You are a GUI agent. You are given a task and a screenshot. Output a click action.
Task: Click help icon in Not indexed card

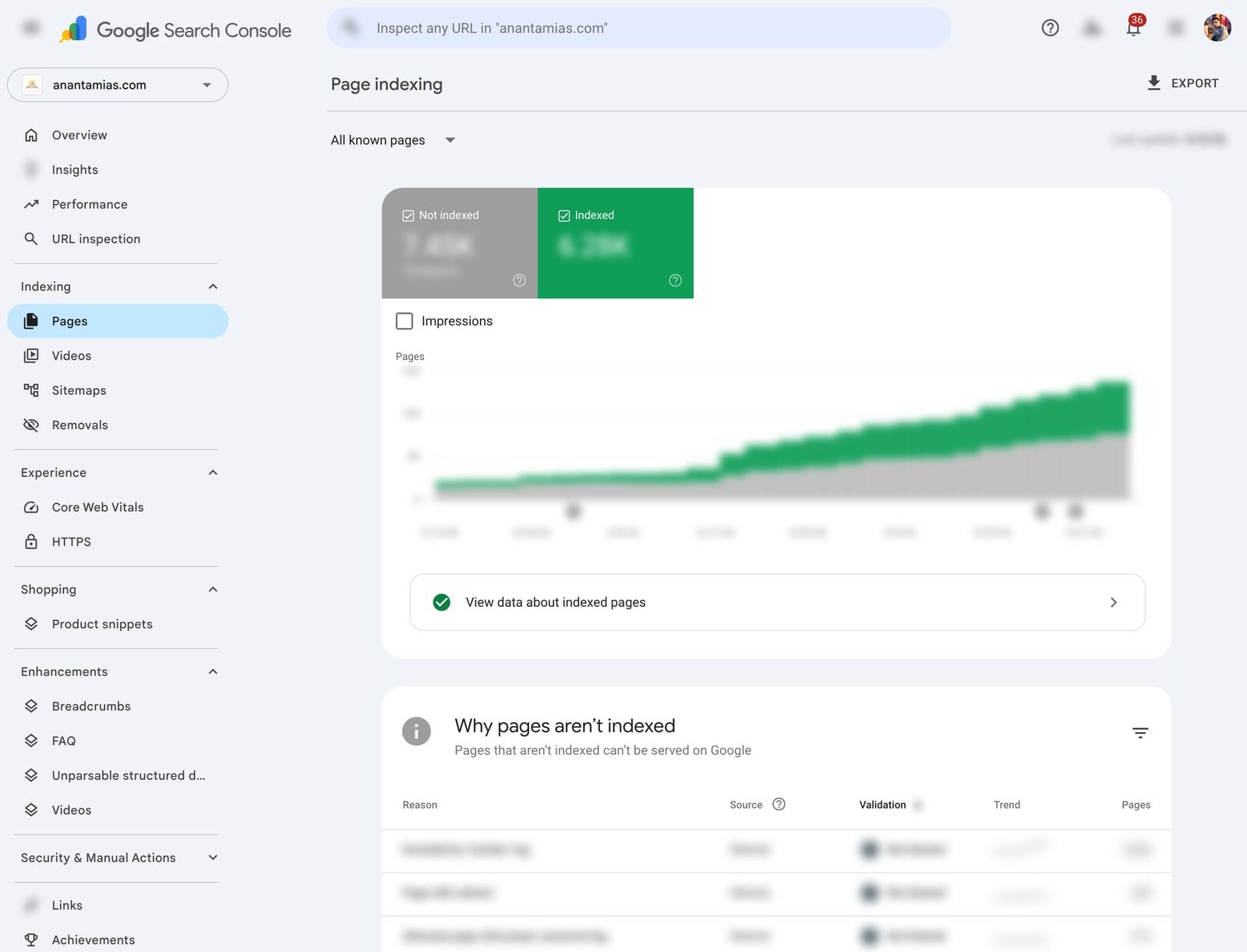coord(520,280)
